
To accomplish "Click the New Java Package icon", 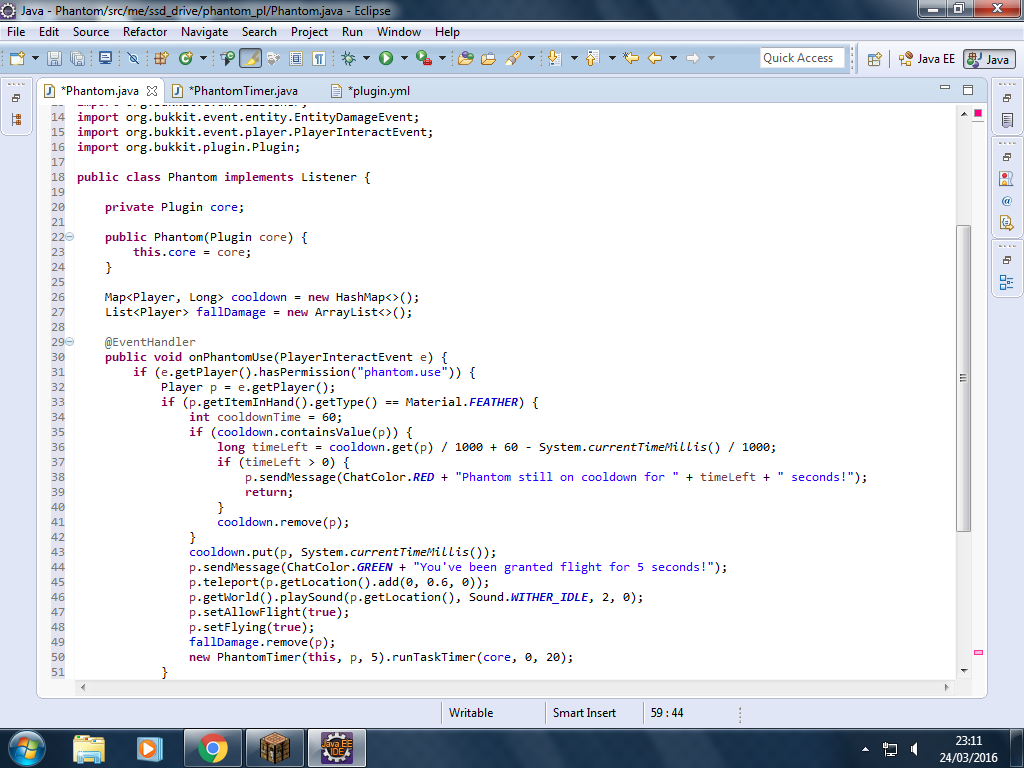I will click(161, 58).
